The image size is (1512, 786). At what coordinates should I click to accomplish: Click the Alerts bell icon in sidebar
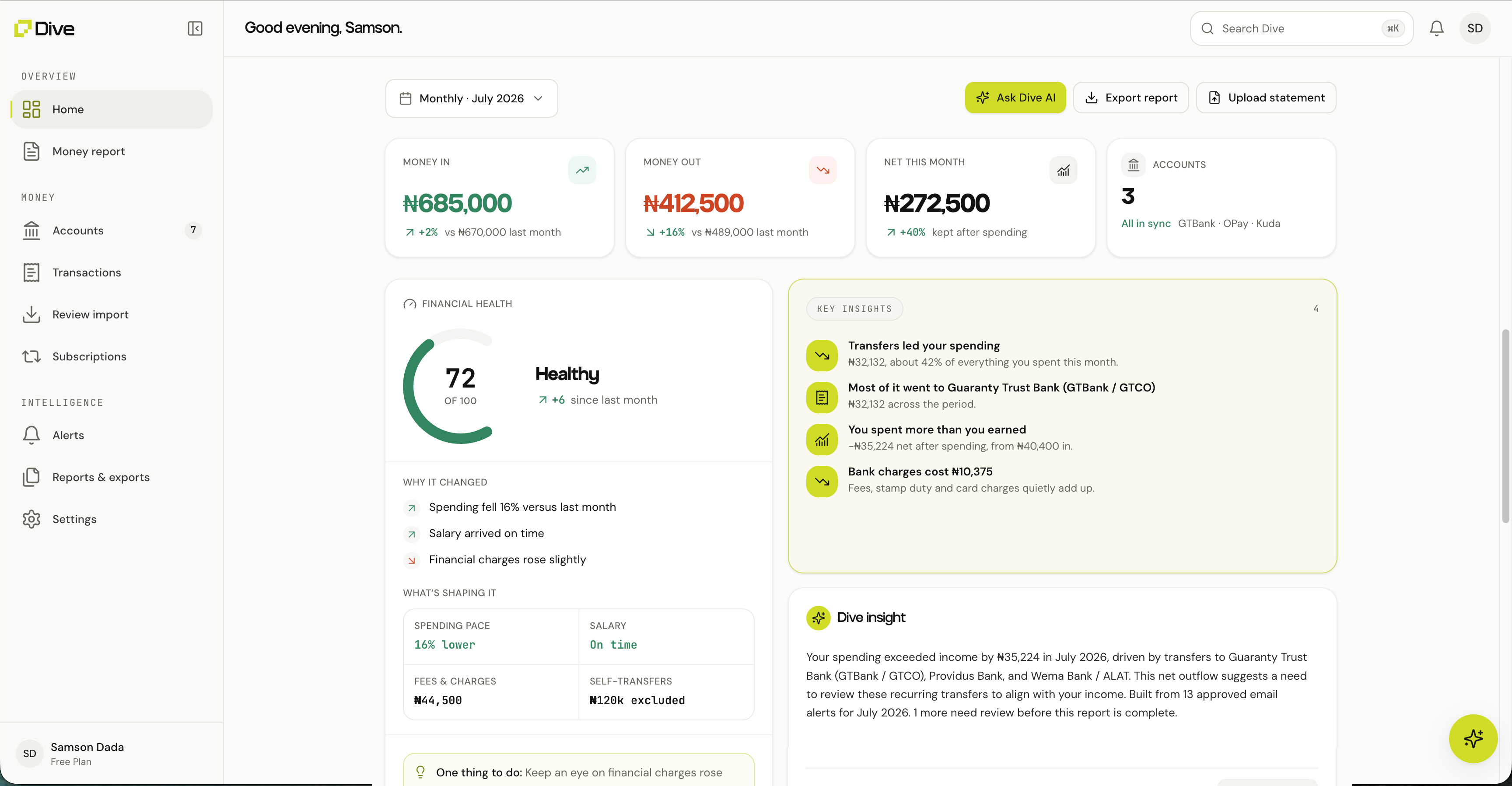click(x=31, y=435)
